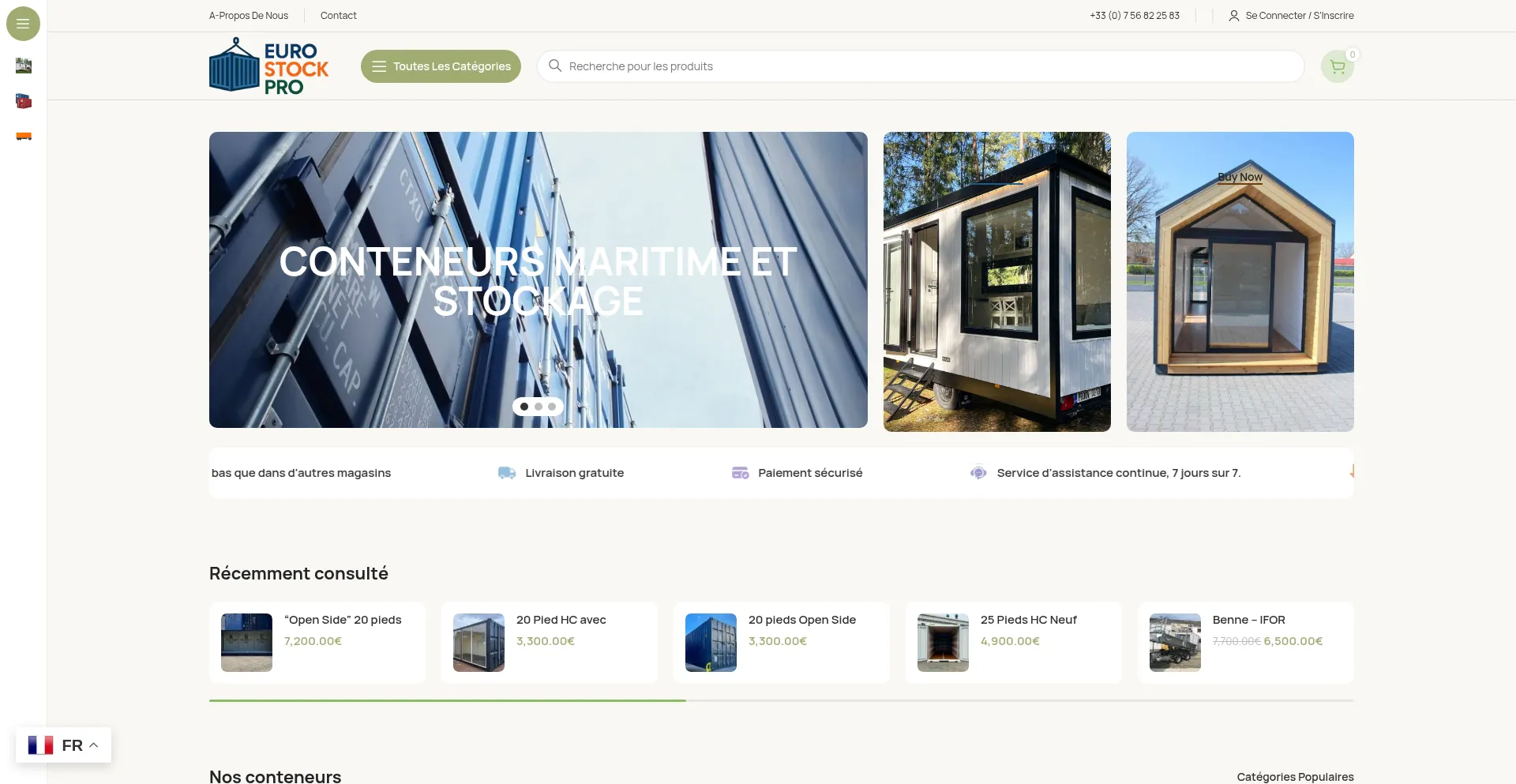Expand language list via chevron arrow

click(94, 745)
